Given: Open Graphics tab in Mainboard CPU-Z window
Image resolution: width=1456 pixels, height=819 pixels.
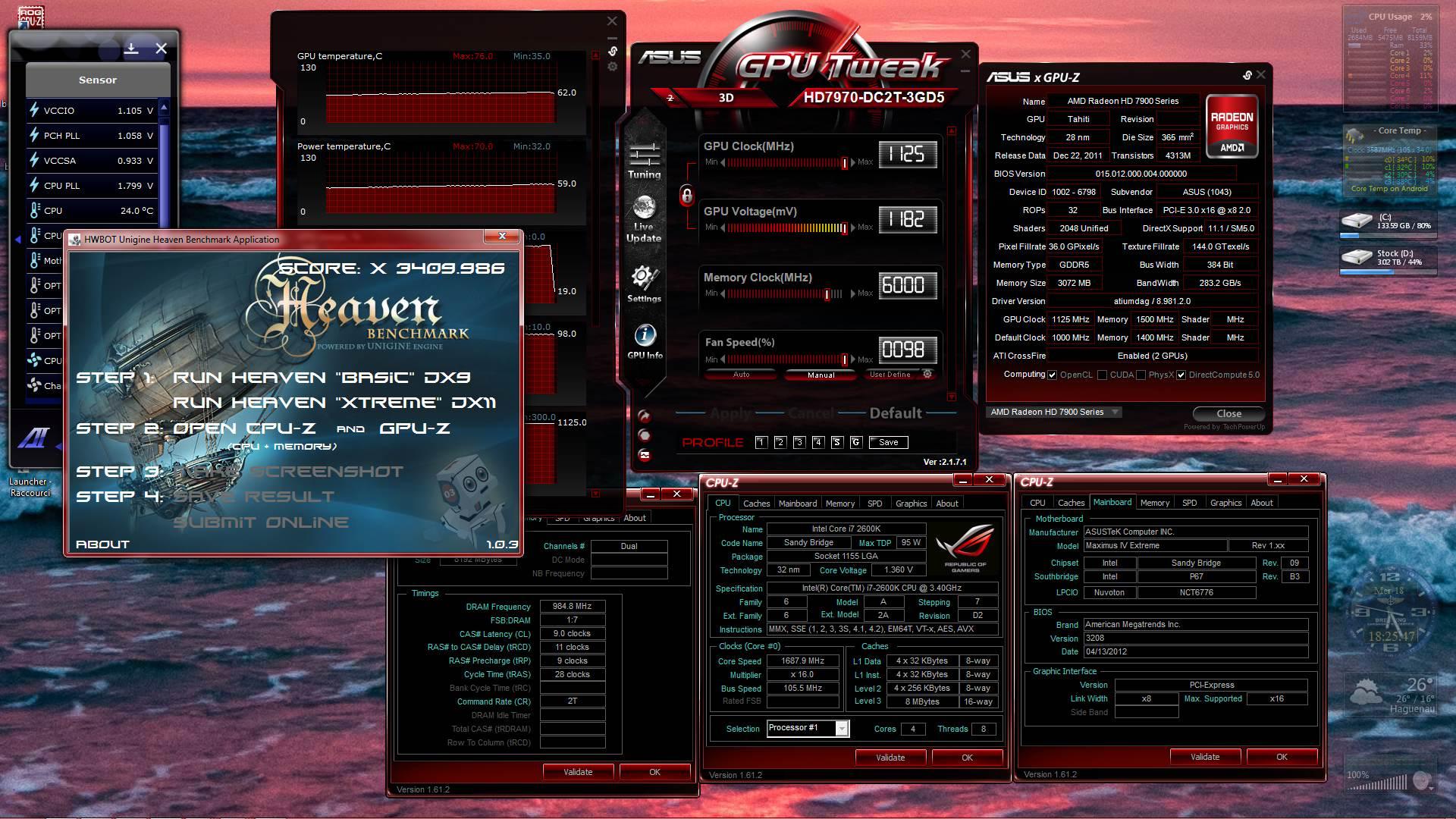Looking at the screenshot, I should point(1225,503).
